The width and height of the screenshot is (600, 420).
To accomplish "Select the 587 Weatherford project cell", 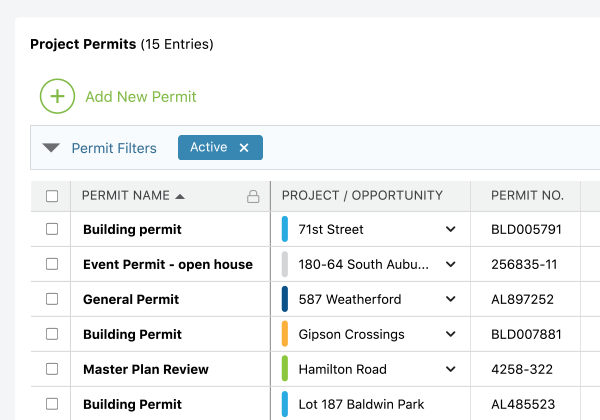I will [370, 299].
